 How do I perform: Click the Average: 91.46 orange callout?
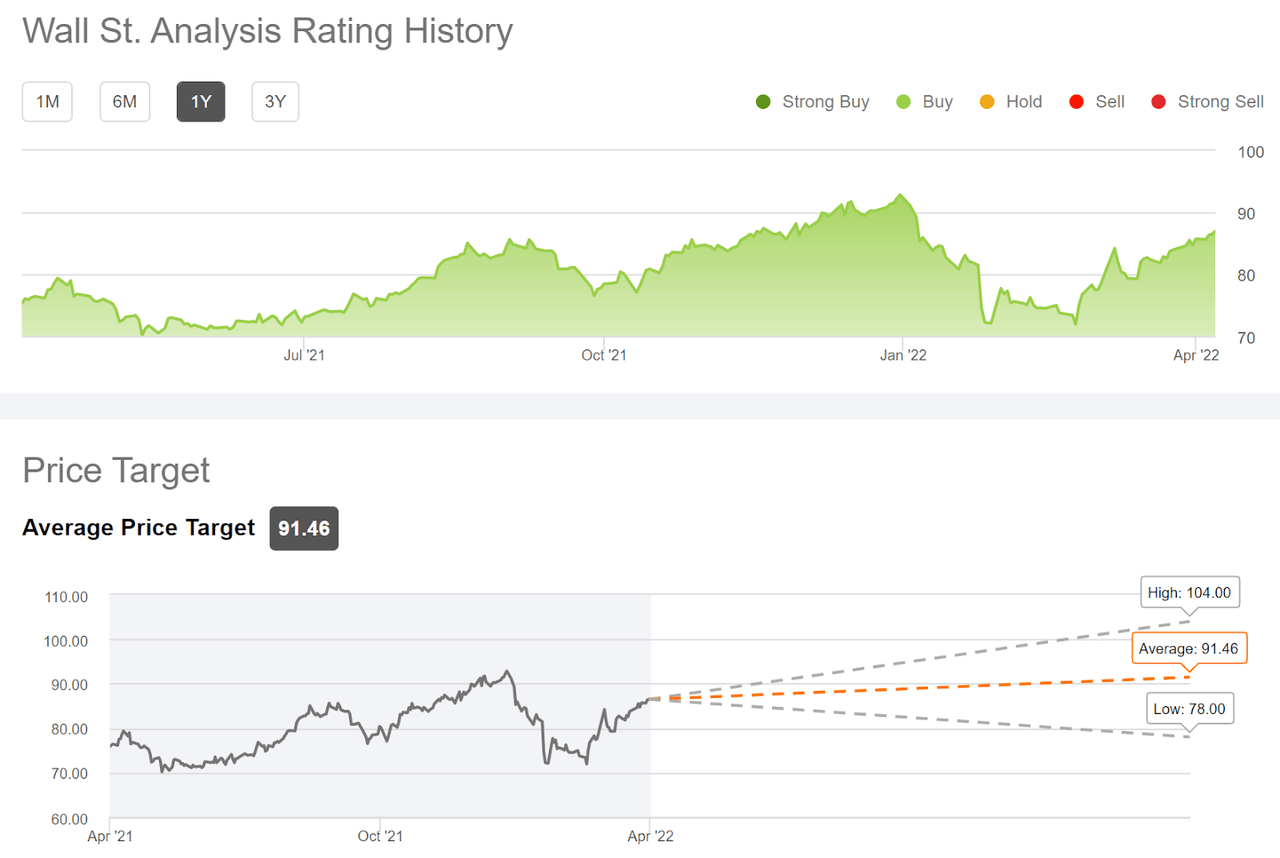click(x=1190, y=649)
